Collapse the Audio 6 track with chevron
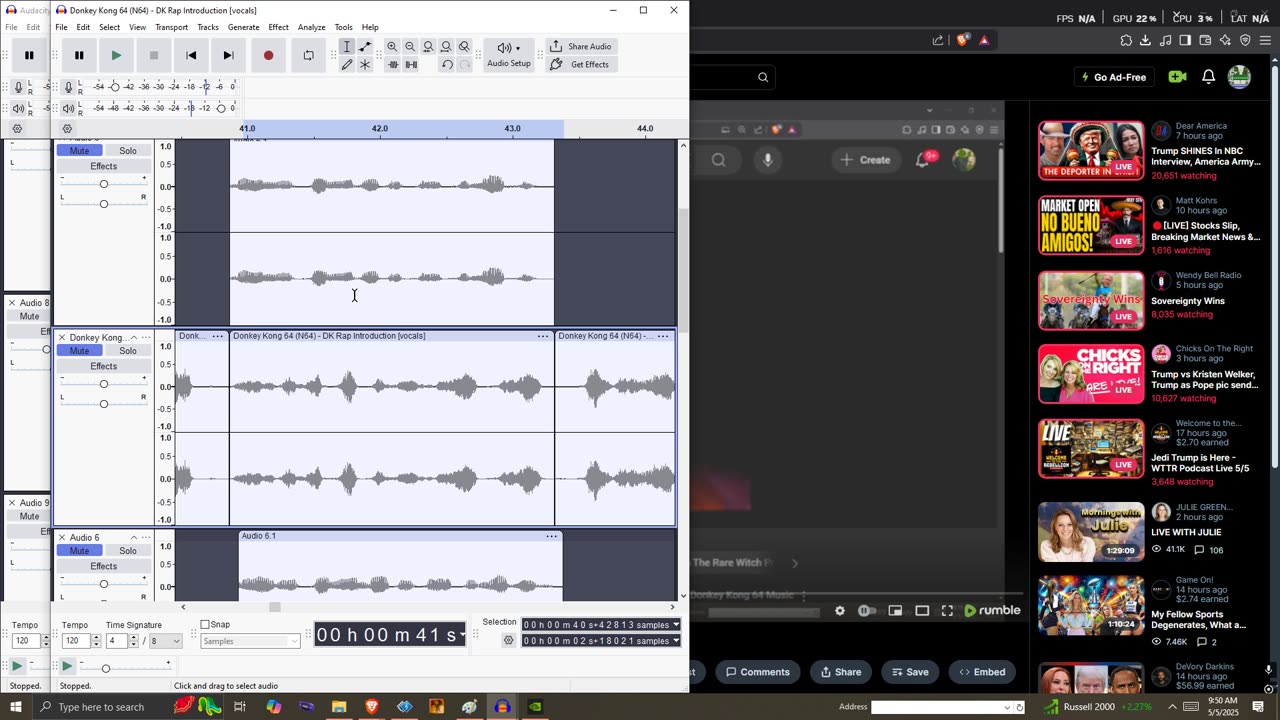 click(x=134, y=538)
